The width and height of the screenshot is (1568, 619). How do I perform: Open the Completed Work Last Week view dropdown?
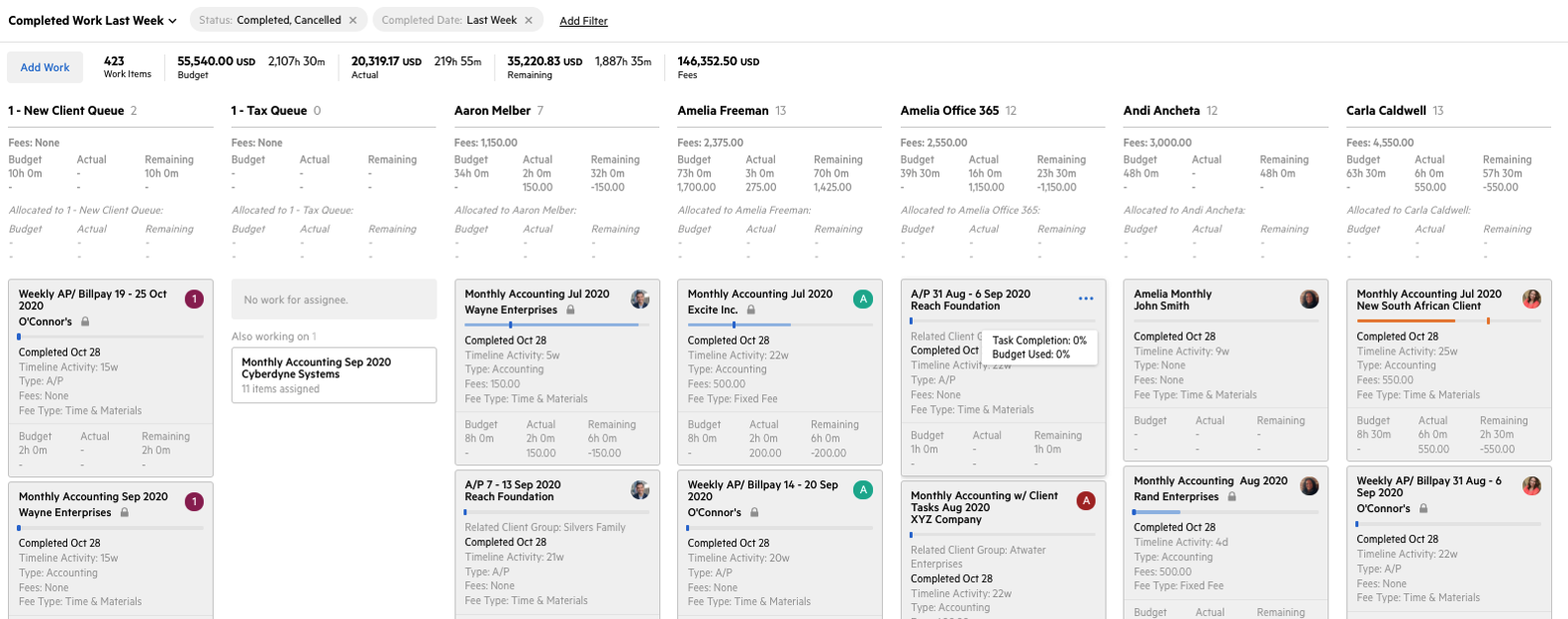(92, 20)
